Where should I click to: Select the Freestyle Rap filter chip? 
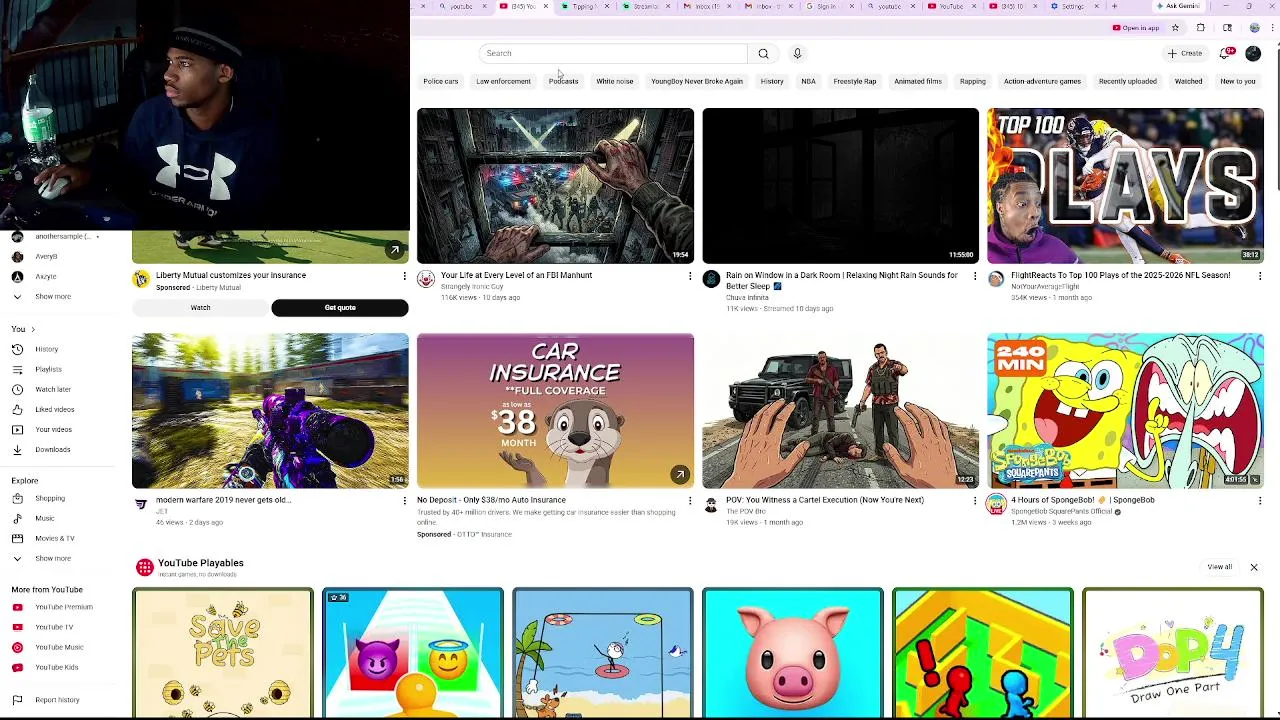point(855,81)
